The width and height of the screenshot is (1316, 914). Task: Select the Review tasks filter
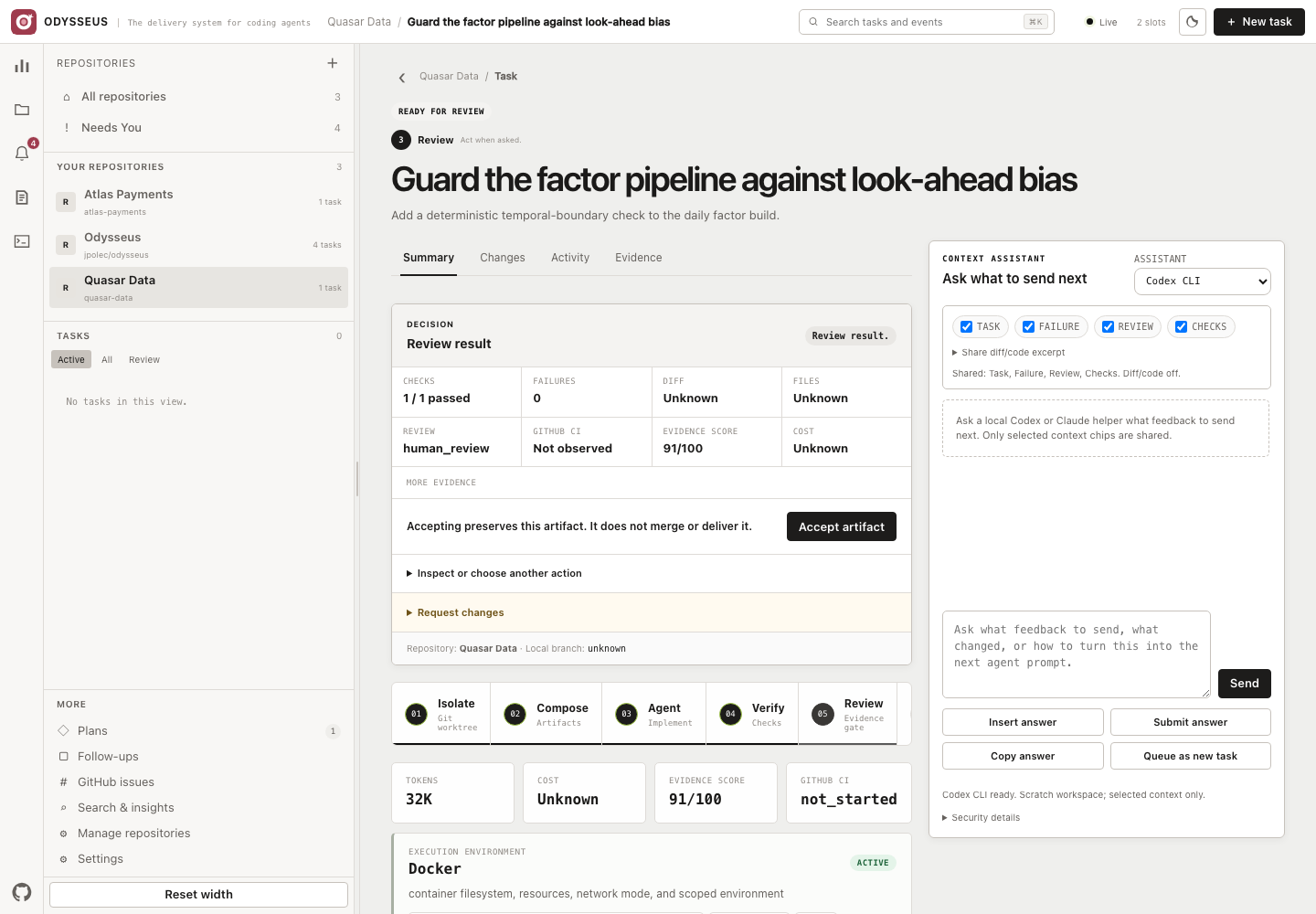(144, 360)
